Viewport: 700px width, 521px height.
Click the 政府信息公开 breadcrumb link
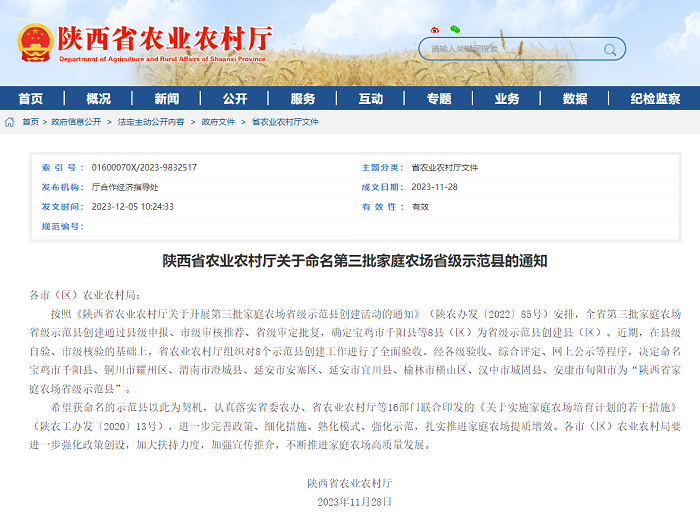pos(76,122)
